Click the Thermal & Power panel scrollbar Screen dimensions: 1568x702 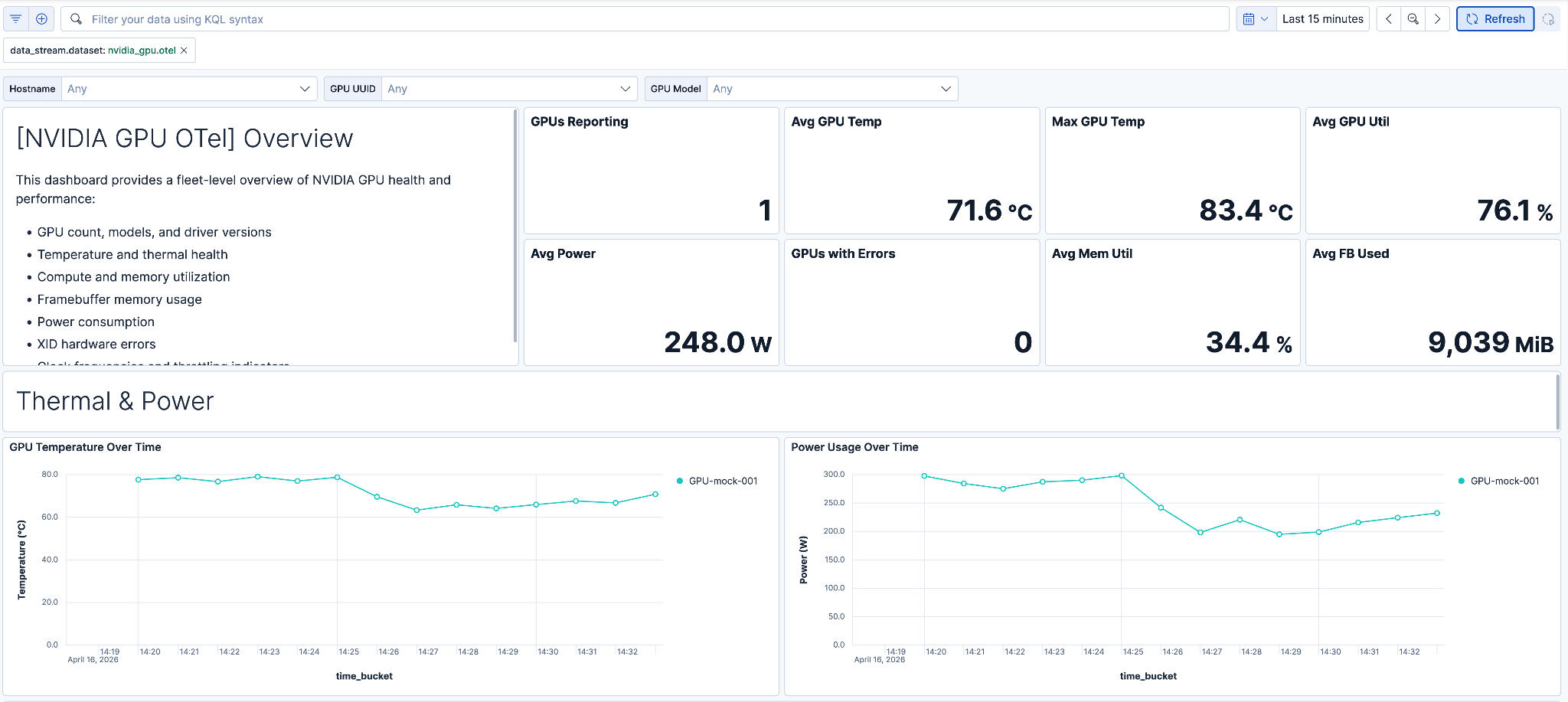(1557, 401)
